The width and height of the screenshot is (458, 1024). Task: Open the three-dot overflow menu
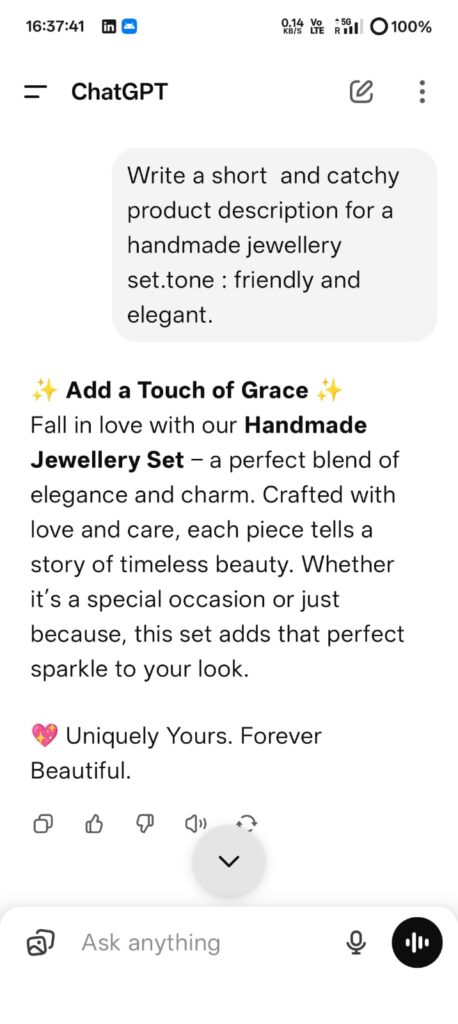tap(422, 92)
